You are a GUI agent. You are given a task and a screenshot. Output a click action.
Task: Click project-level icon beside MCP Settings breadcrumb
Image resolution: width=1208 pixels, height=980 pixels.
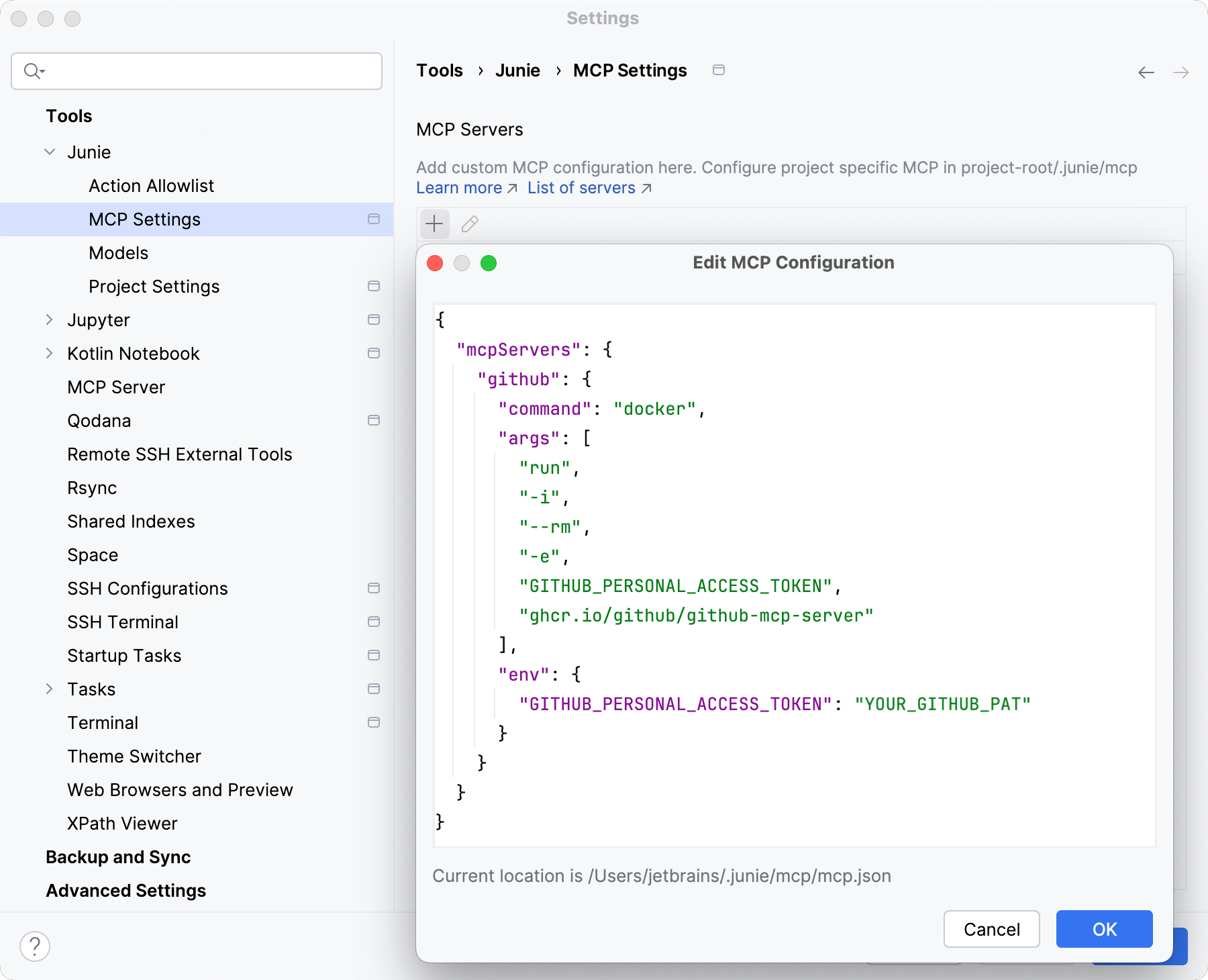(718, 70)
